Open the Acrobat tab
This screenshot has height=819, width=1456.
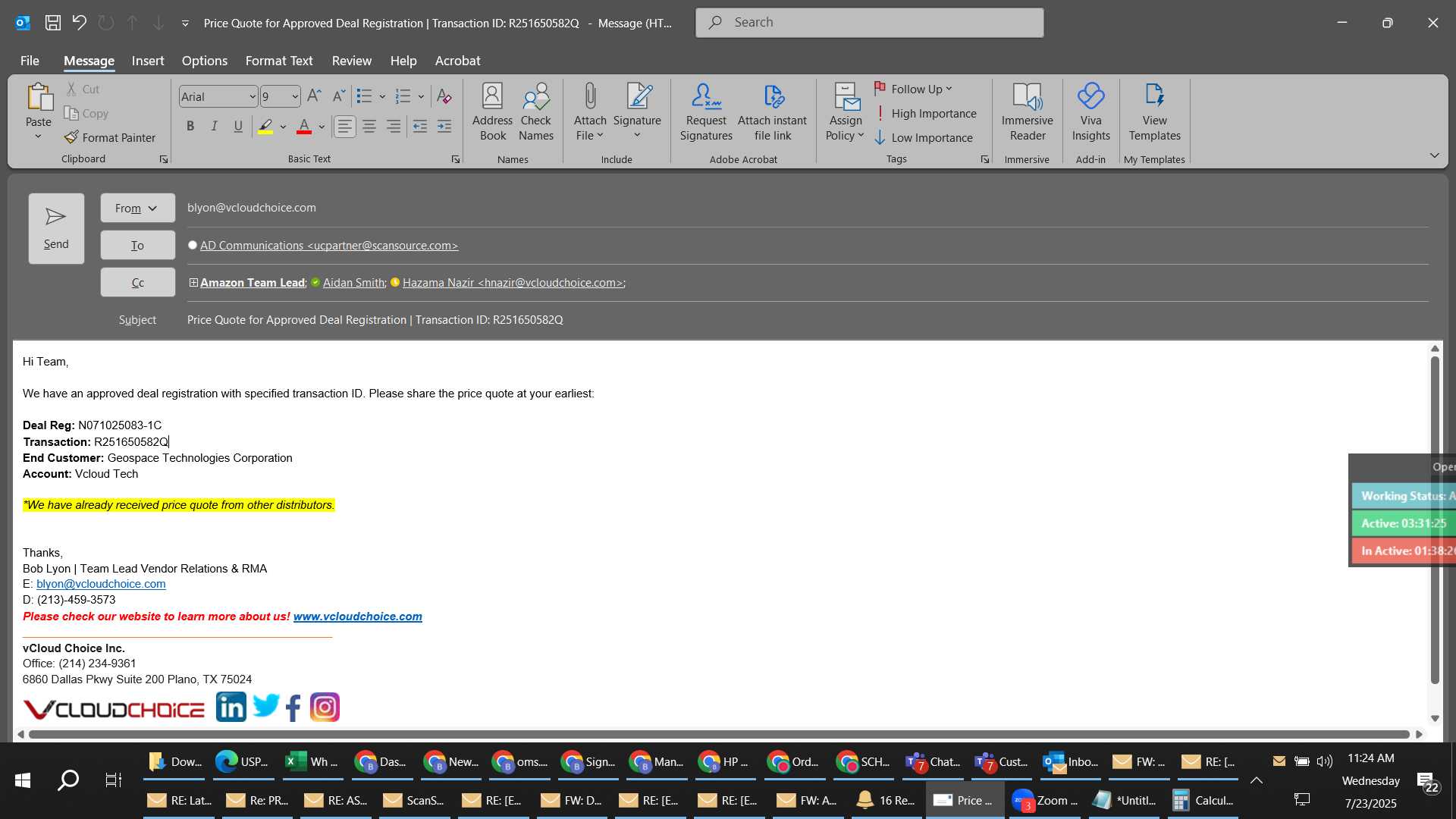457,61
